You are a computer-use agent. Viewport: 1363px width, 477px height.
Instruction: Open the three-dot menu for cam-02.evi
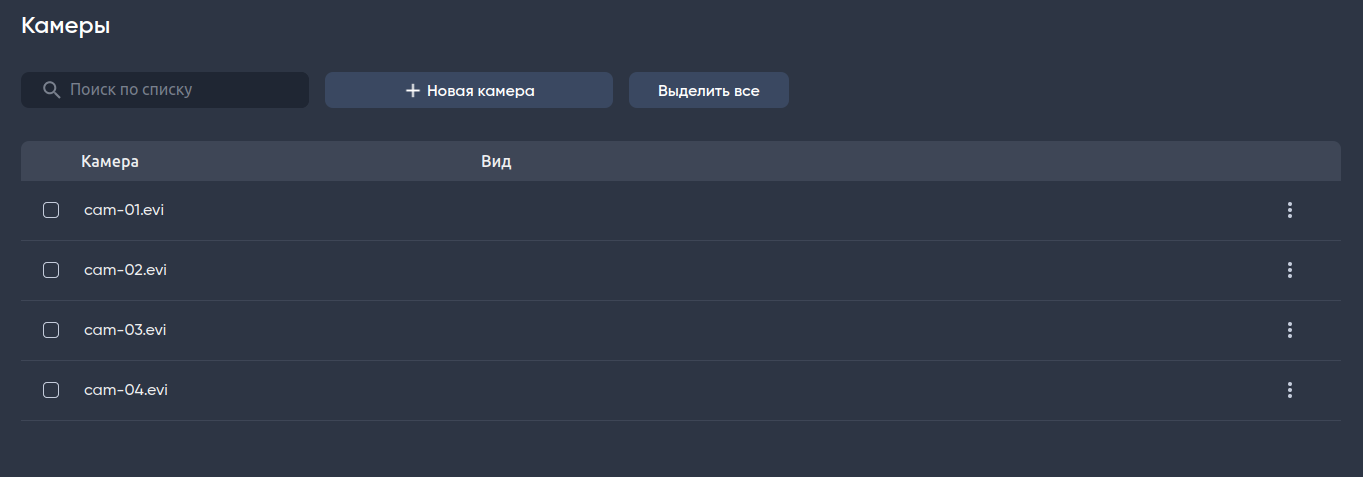click(1290, 270)
